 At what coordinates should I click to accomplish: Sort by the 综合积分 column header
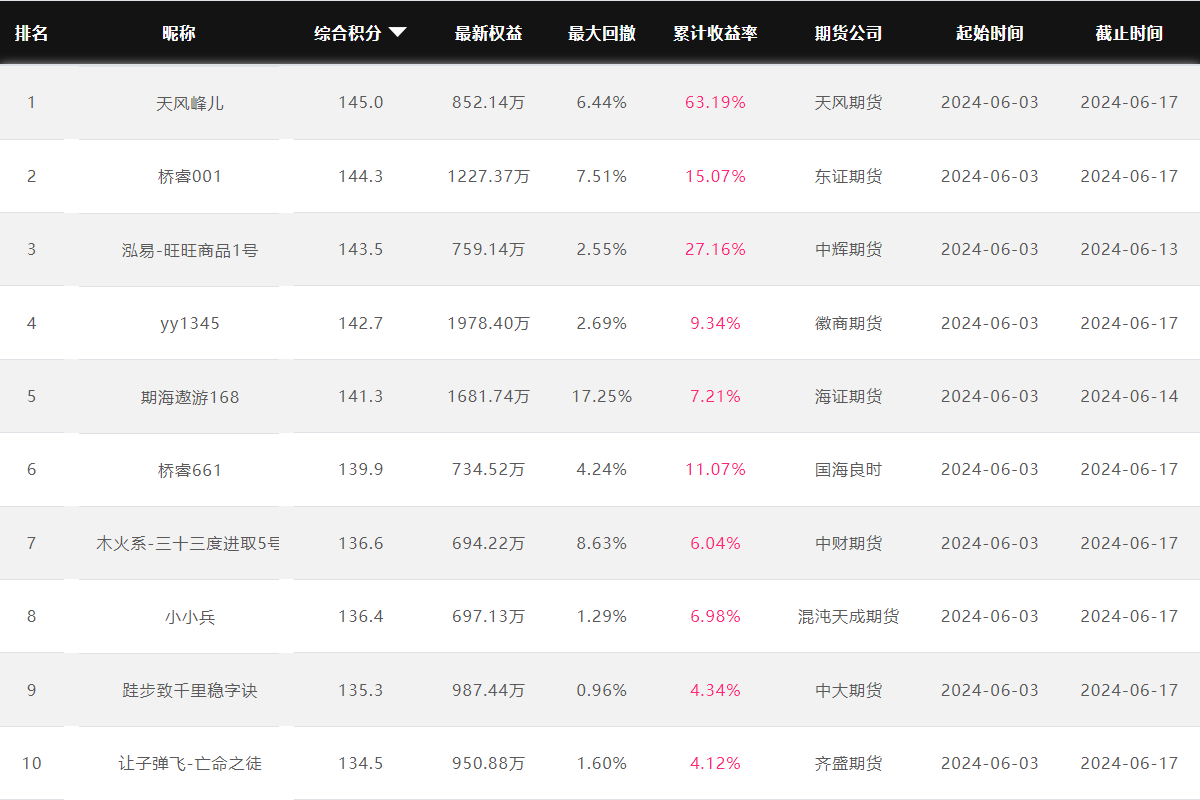tap(348, 33)
